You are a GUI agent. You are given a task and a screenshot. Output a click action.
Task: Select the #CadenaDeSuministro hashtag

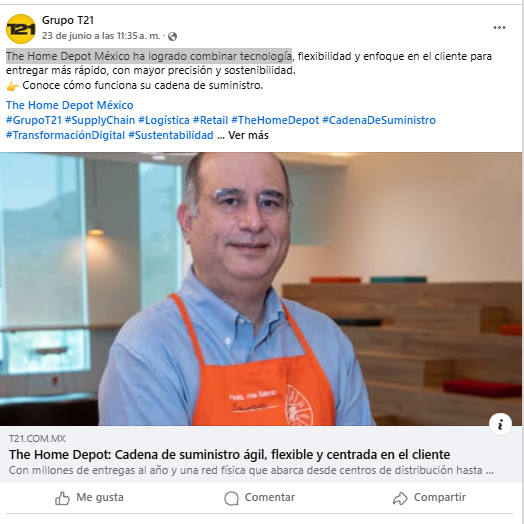[x=379, y=120]
